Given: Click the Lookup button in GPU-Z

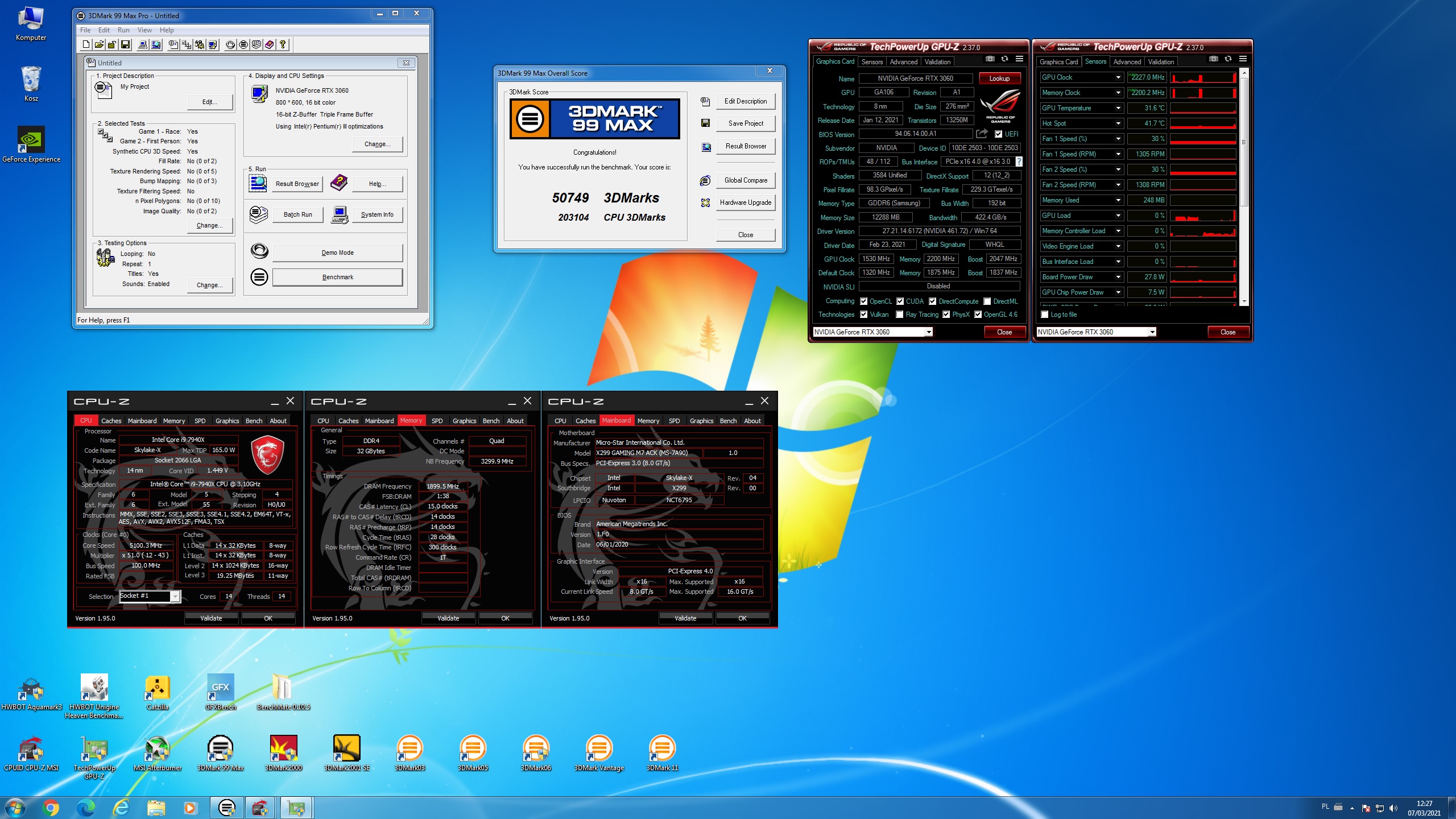Looking at the screenshot, I should point(999,78).
